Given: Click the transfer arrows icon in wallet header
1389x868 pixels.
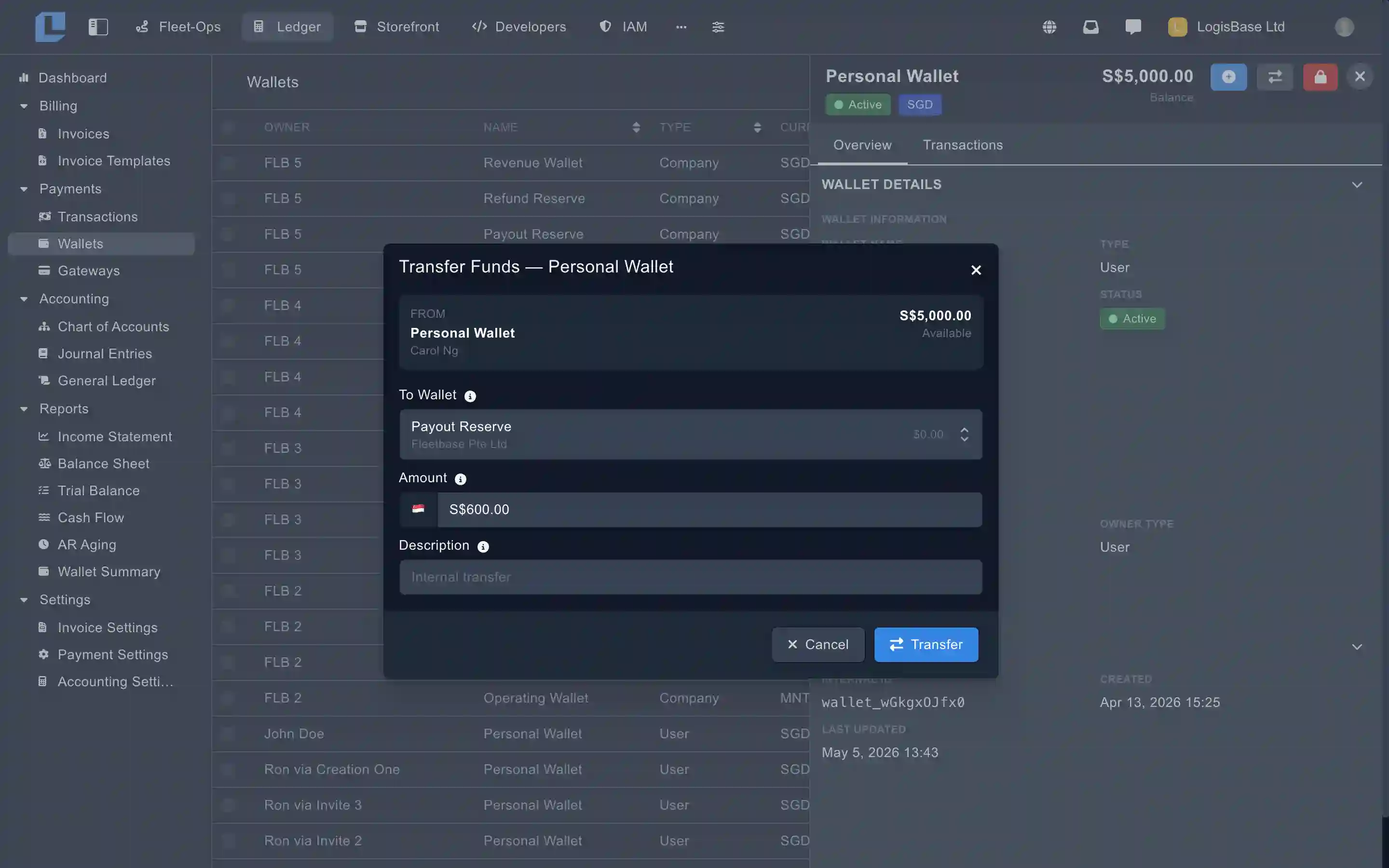Looking at the screenshot, I should [x=1275, y=77].
